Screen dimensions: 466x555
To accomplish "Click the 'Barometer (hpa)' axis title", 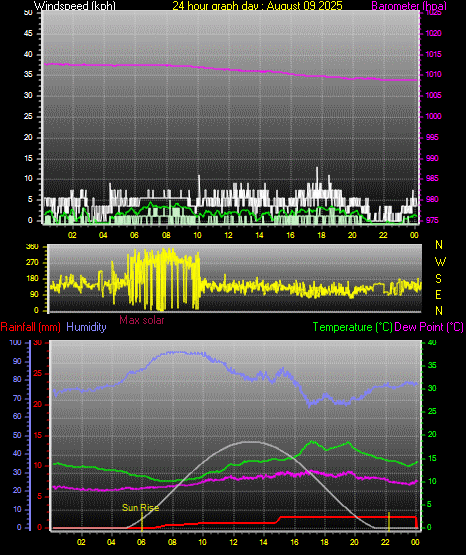I will tap(409, 6).
